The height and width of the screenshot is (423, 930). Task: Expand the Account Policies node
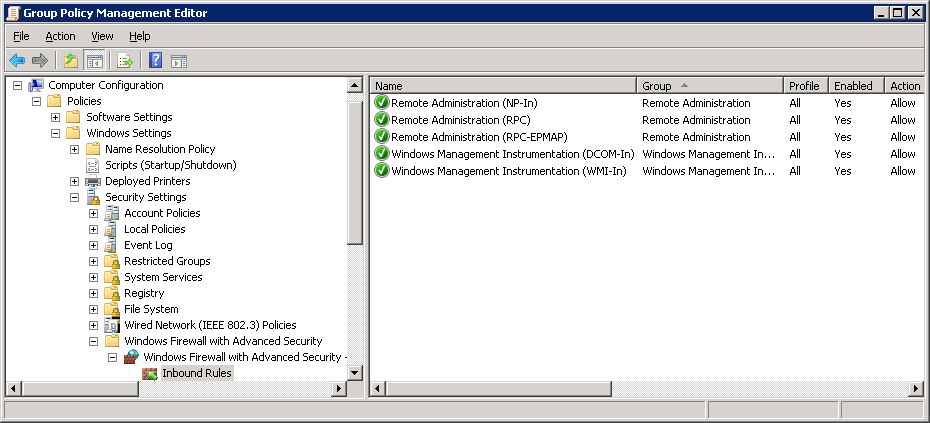(93, 214)
